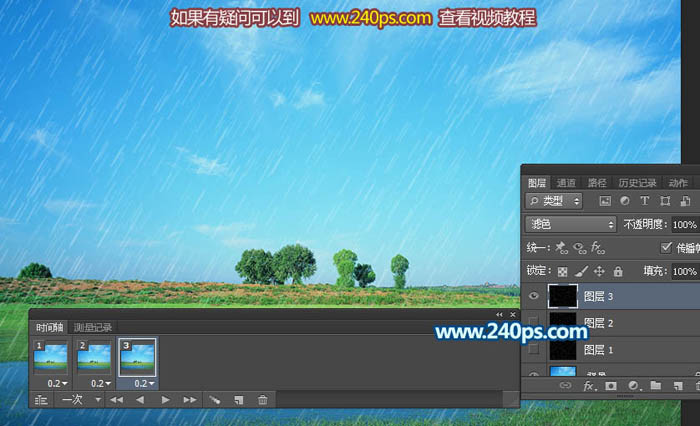Play the animation
Screen dimensions: 700x426
point(165,400)
